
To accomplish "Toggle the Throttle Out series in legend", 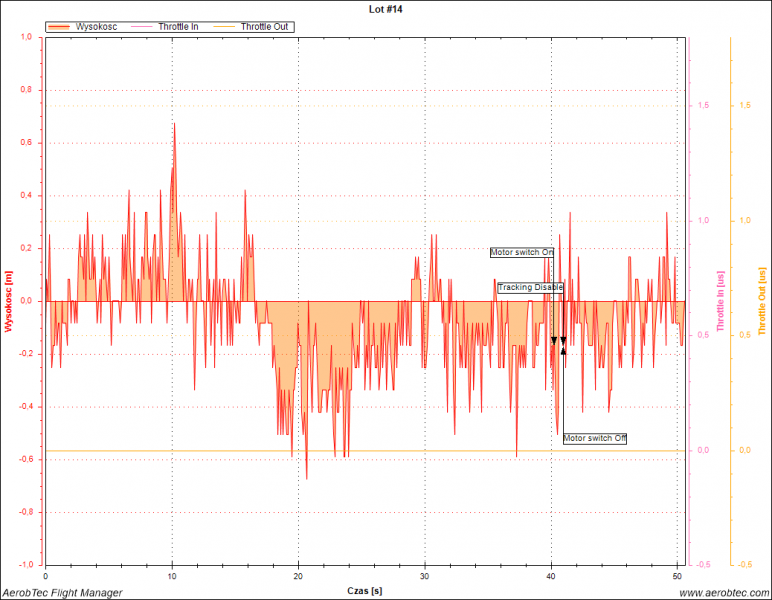I will tap(267, 26).
